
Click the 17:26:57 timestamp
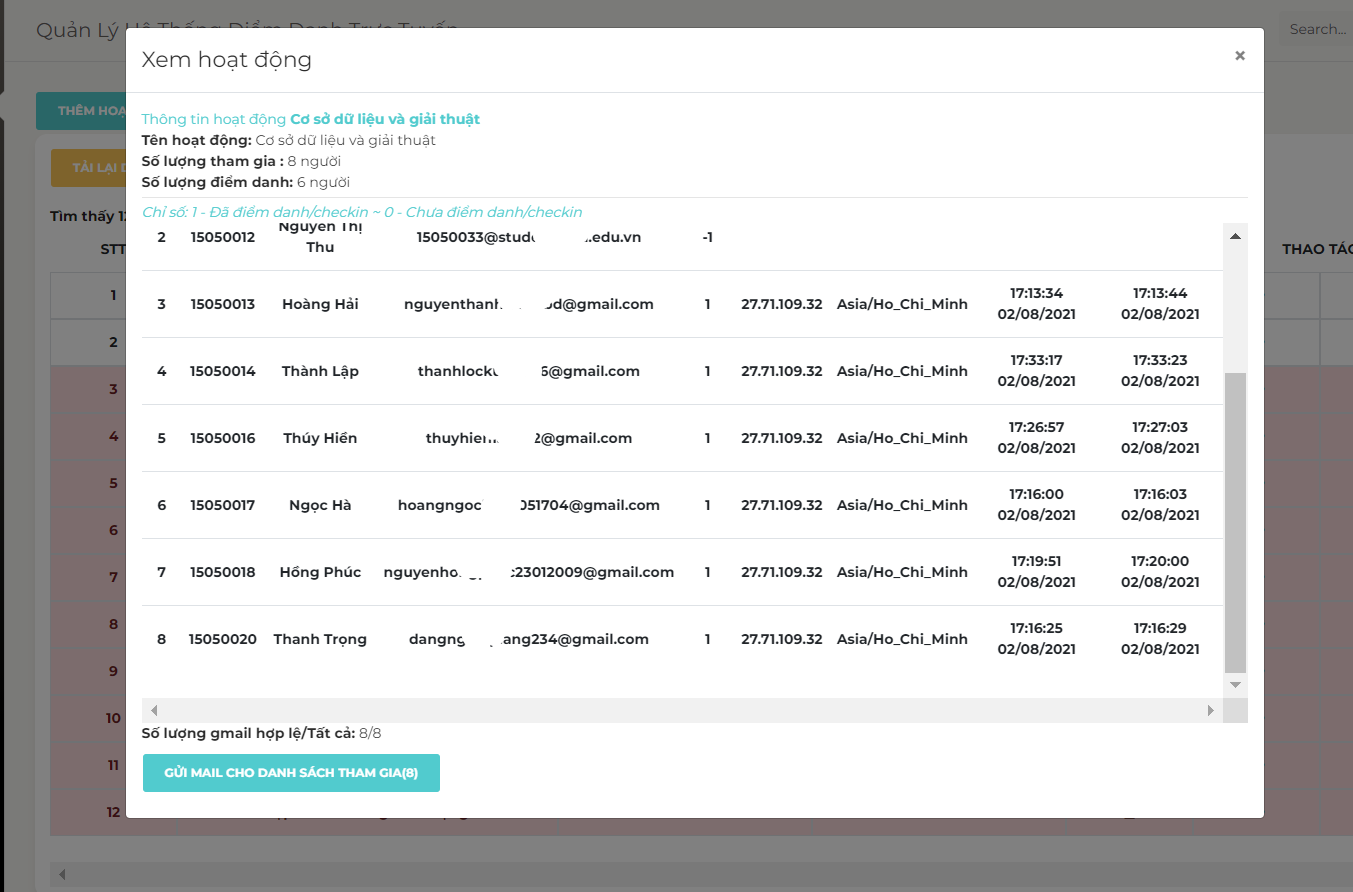1037,427
